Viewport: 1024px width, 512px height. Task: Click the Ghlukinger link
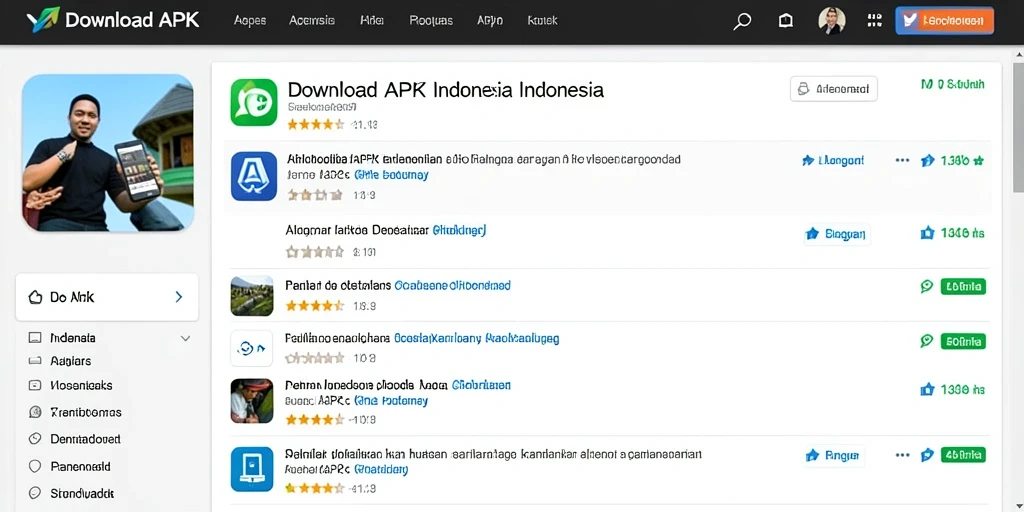coord(460,231)
